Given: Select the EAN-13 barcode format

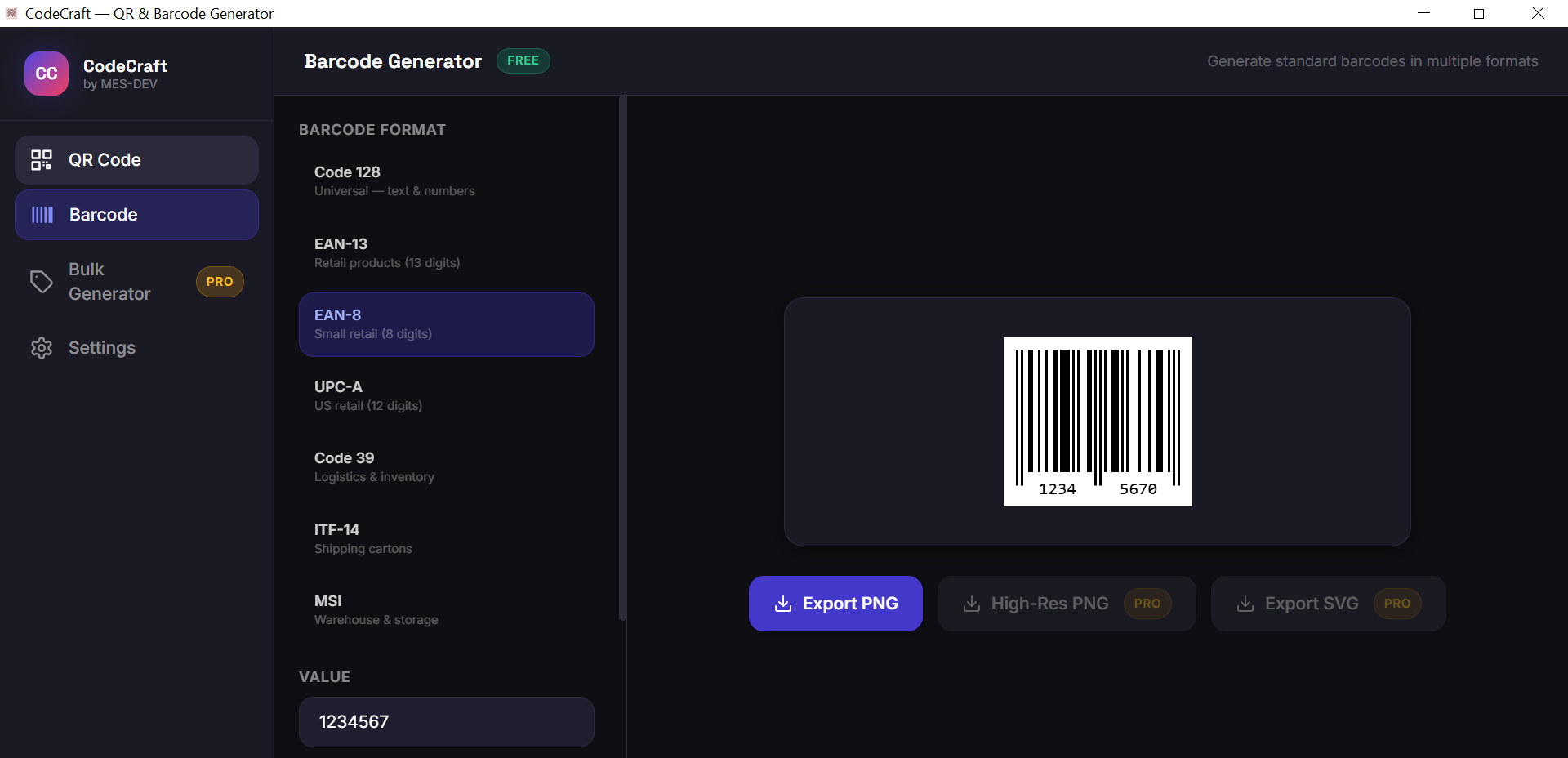Looking at the screenshot, I should click(446, 253).
